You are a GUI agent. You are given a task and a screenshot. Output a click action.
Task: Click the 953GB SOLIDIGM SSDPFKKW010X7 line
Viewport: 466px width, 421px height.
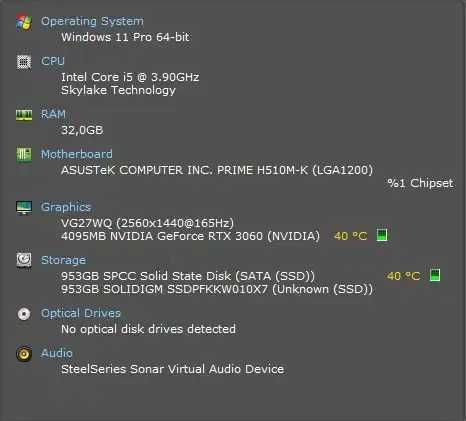point(217,289)
